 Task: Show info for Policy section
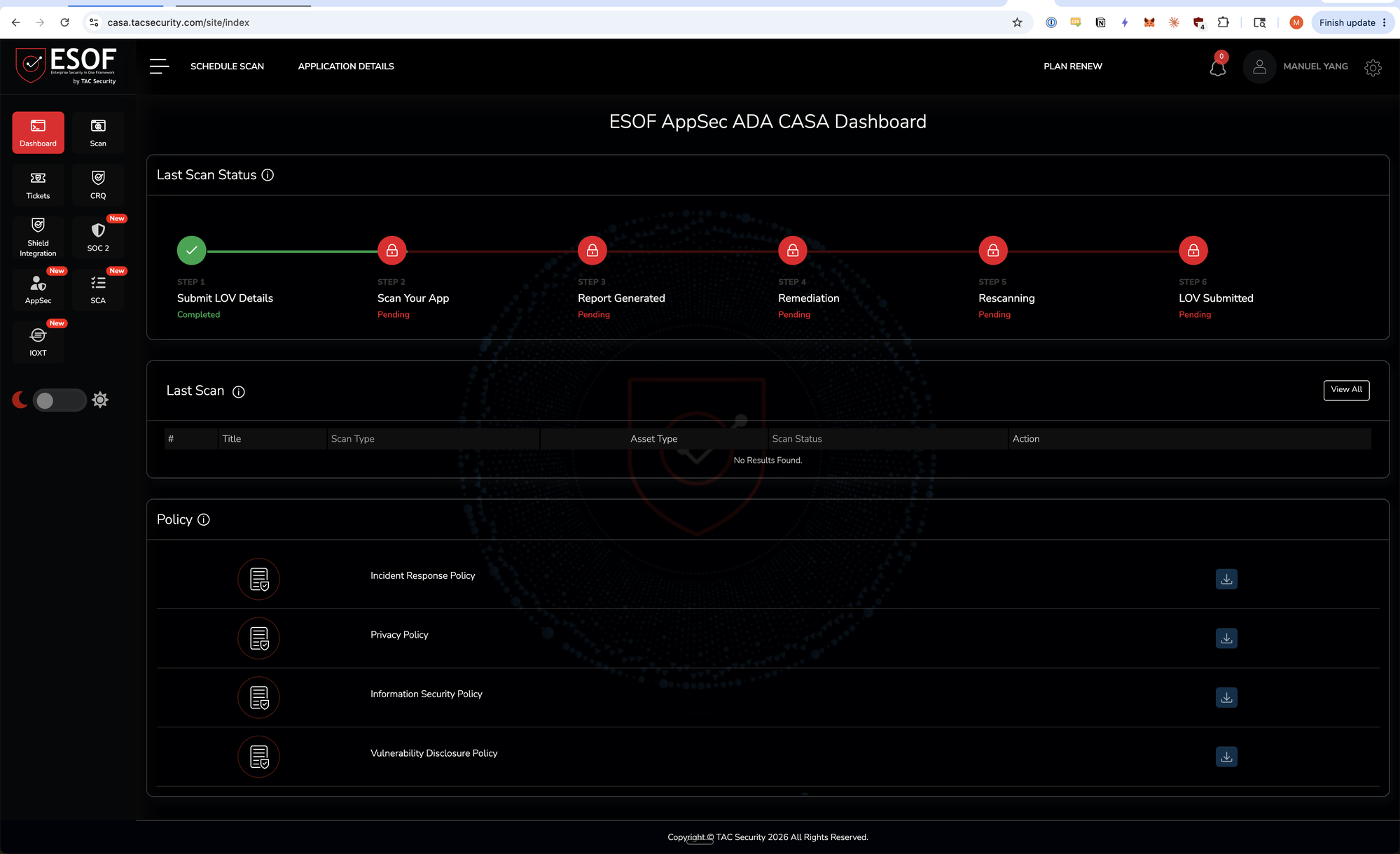[204, 519]
